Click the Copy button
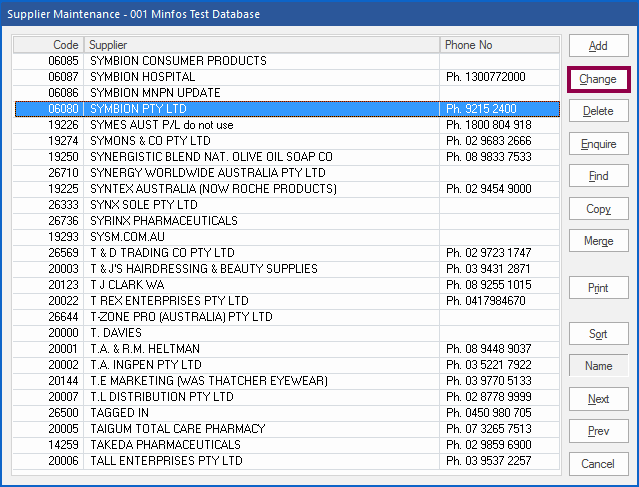This screenshot has width=639, height=487. point(598,209)
